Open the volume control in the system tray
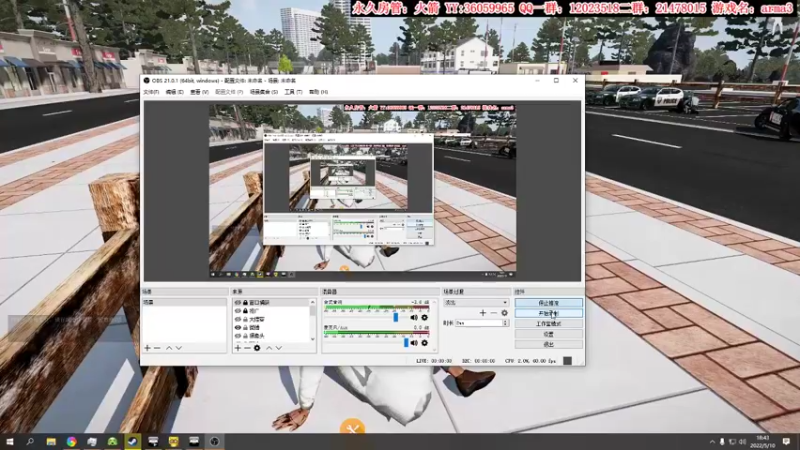The image size is (800, 450). 742,442
